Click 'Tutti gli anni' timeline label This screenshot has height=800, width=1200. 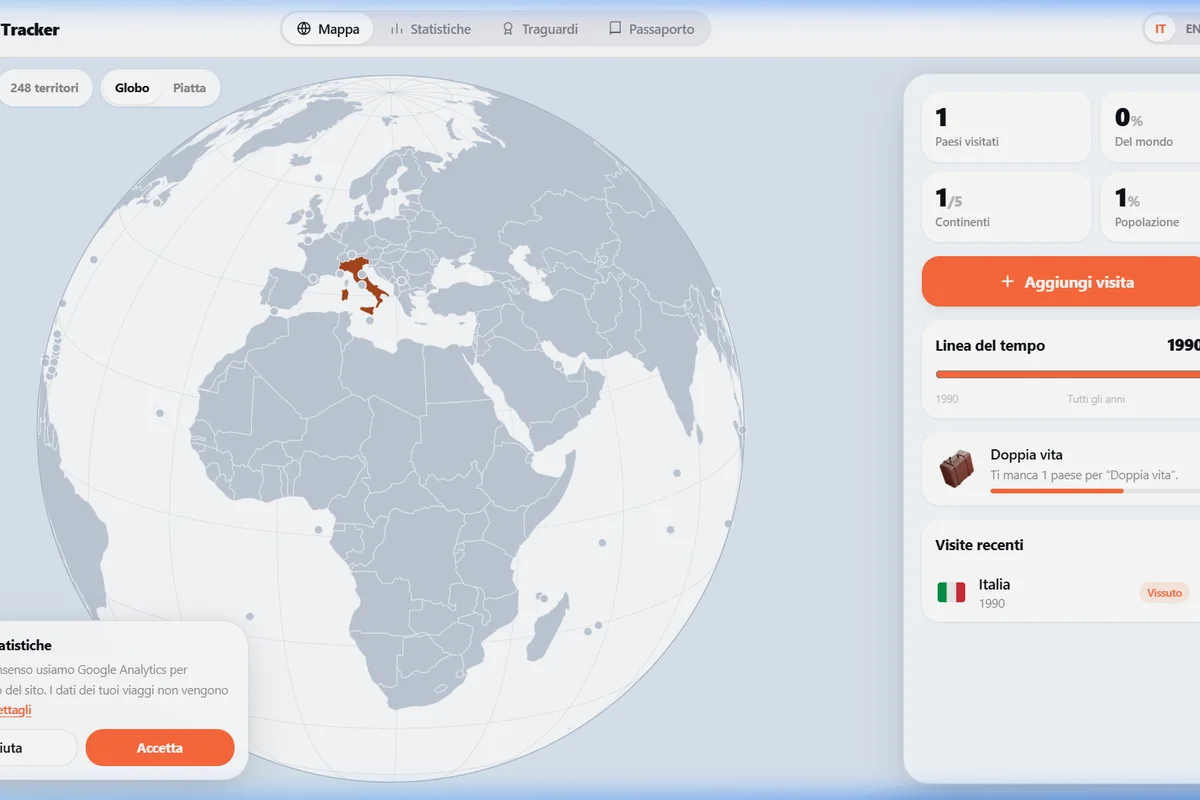click(x=1096, y=399)
